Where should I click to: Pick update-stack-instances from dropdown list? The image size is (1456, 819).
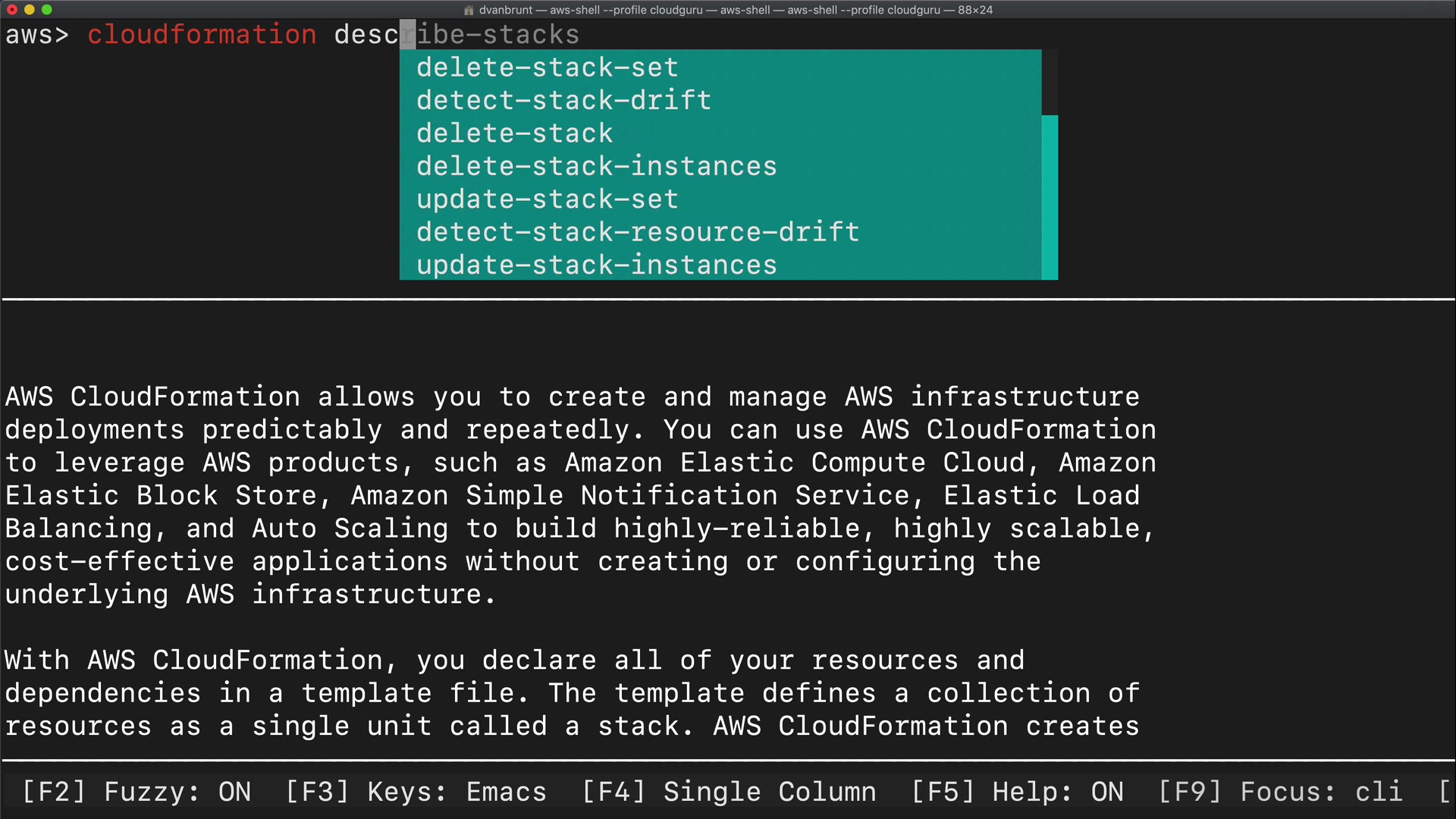[x=596, y=265]
